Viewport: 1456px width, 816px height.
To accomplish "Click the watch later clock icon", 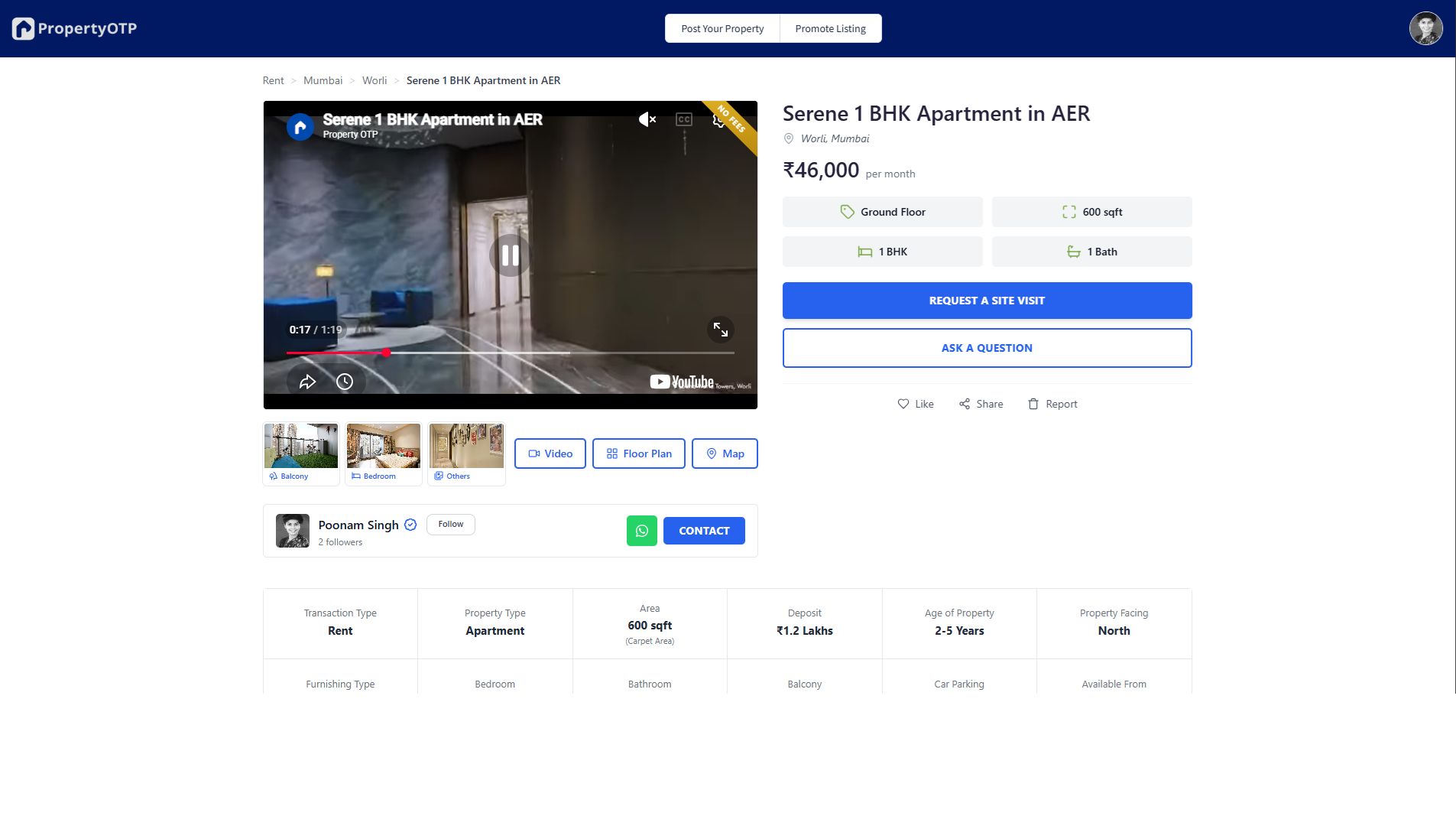I will 345,382.
